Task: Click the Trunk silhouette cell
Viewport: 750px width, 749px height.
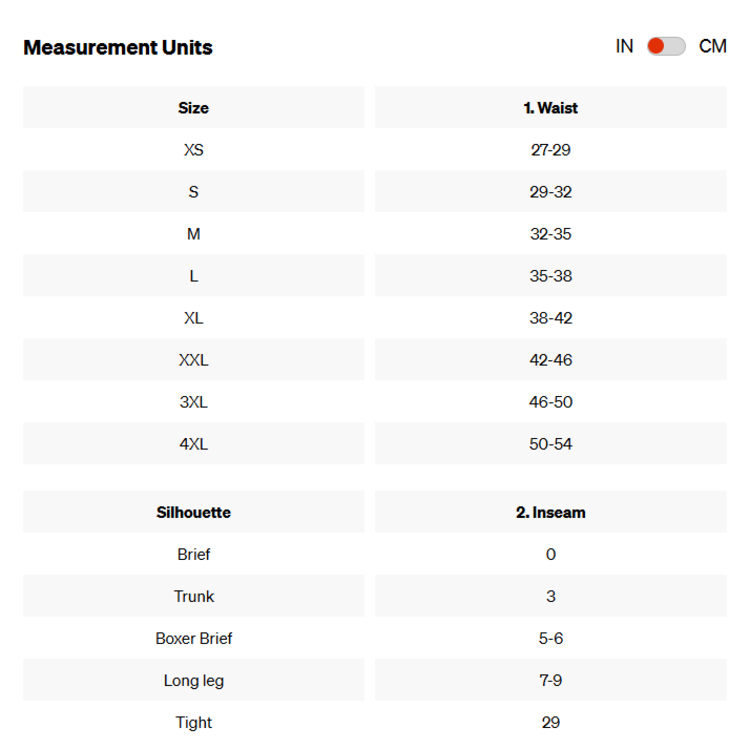Action: (x=193, y=596)
